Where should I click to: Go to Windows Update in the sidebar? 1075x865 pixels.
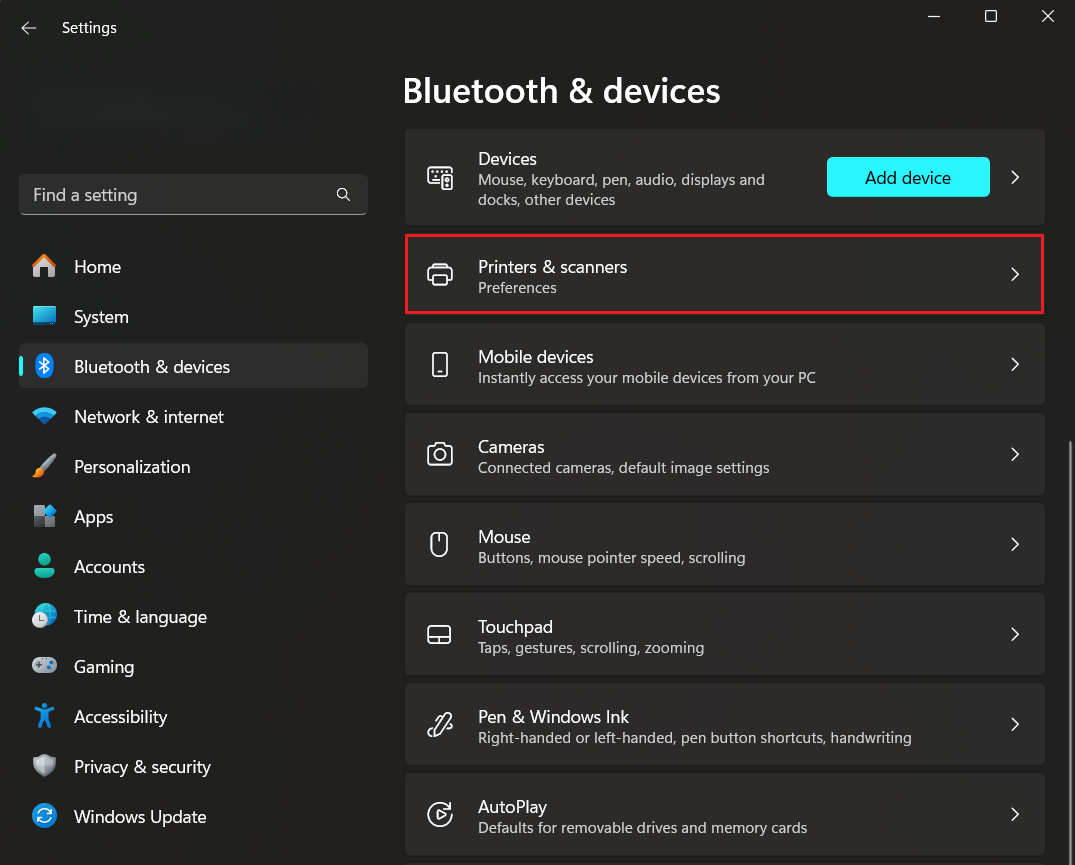point(139,817)
